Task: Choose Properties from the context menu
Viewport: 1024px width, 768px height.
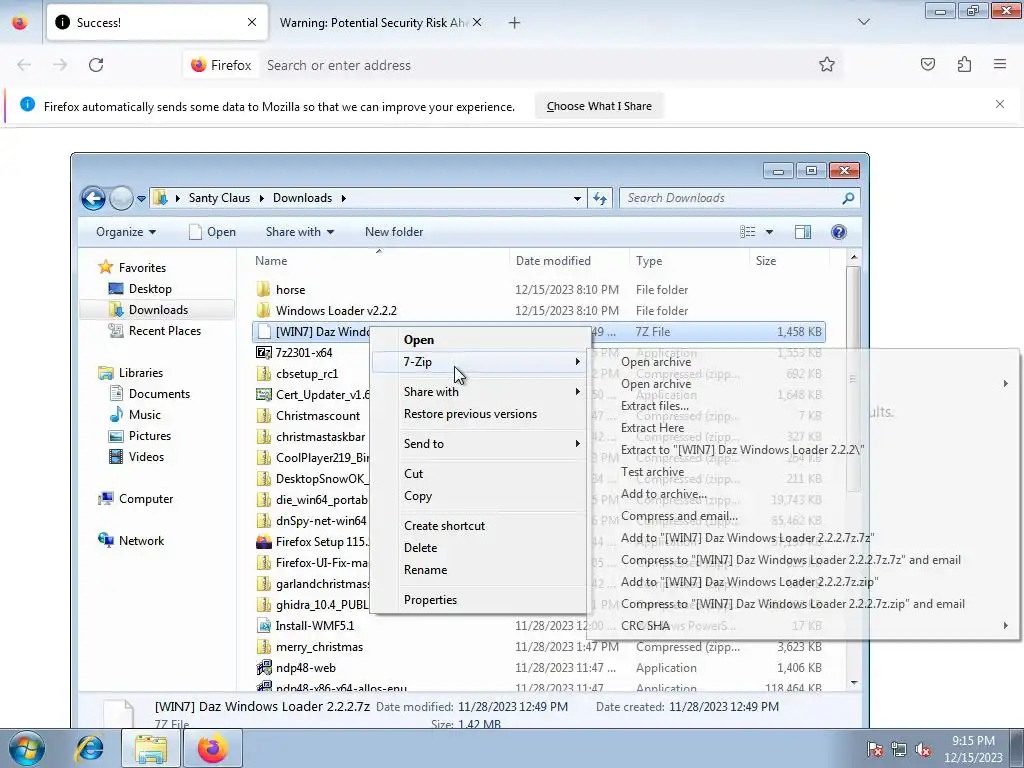Action: click(430, 600)
